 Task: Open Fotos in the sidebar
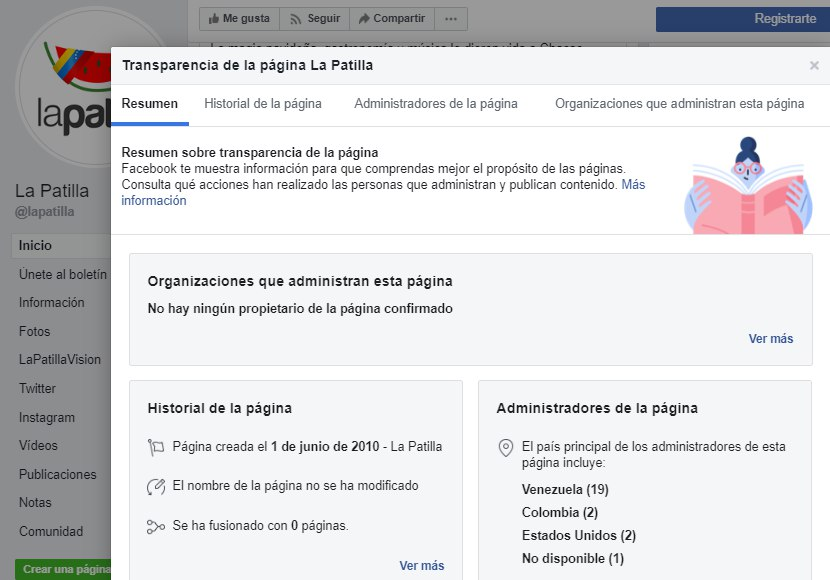[34, 332]
